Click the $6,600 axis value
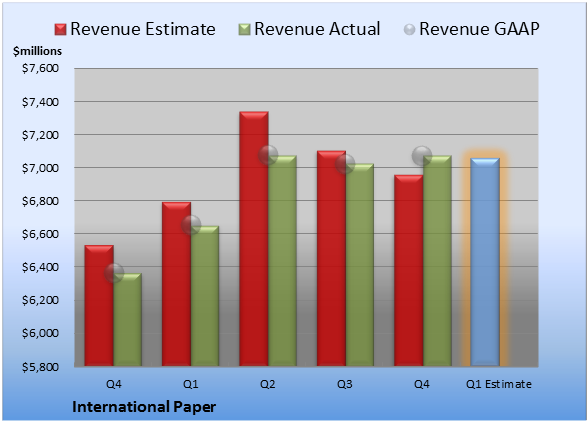Screen dimensions: 588x422 [40, 234]
